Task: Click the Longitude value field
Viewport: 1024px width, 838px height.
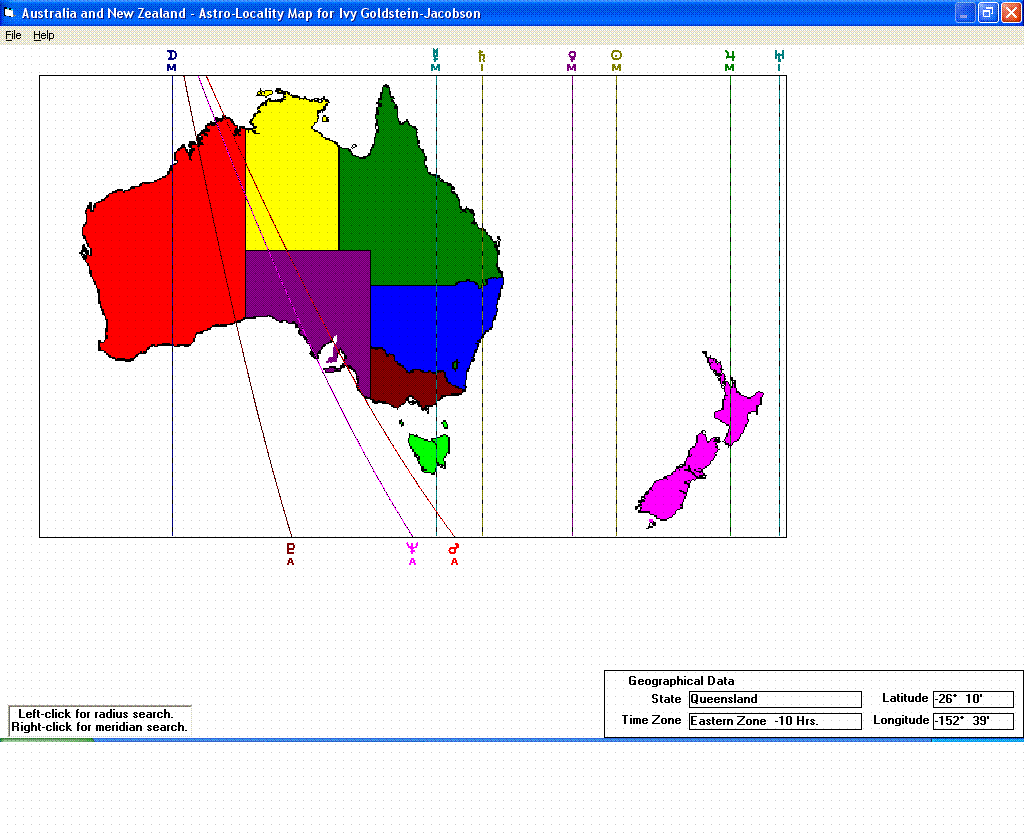Action: pos(972,721)
